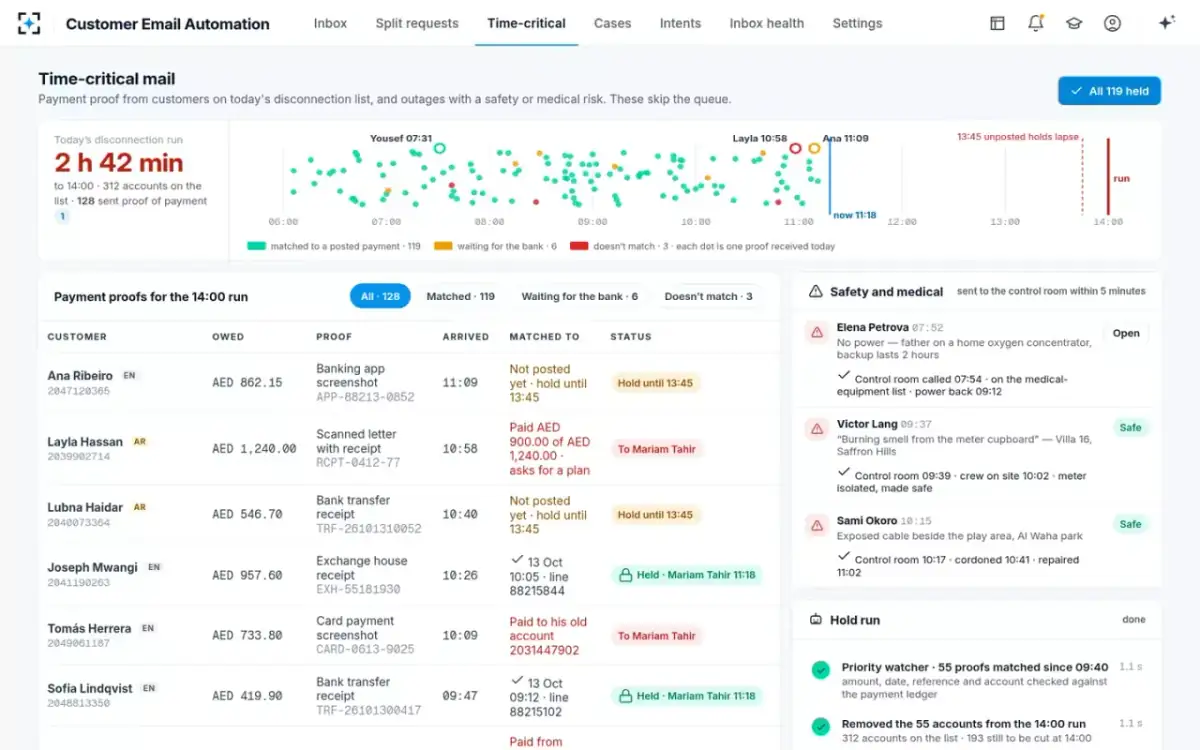
Task: Open the Intents tab
Action: click(680, 23)
